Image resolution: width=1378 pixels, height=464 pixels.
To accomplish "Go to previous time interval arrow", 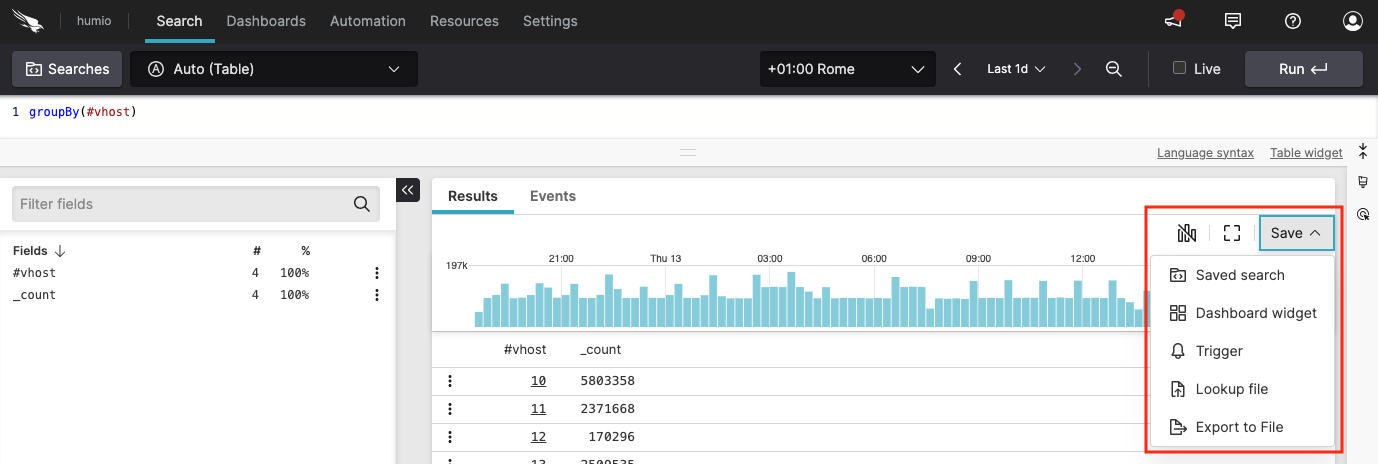I will [x=958, y=69].
